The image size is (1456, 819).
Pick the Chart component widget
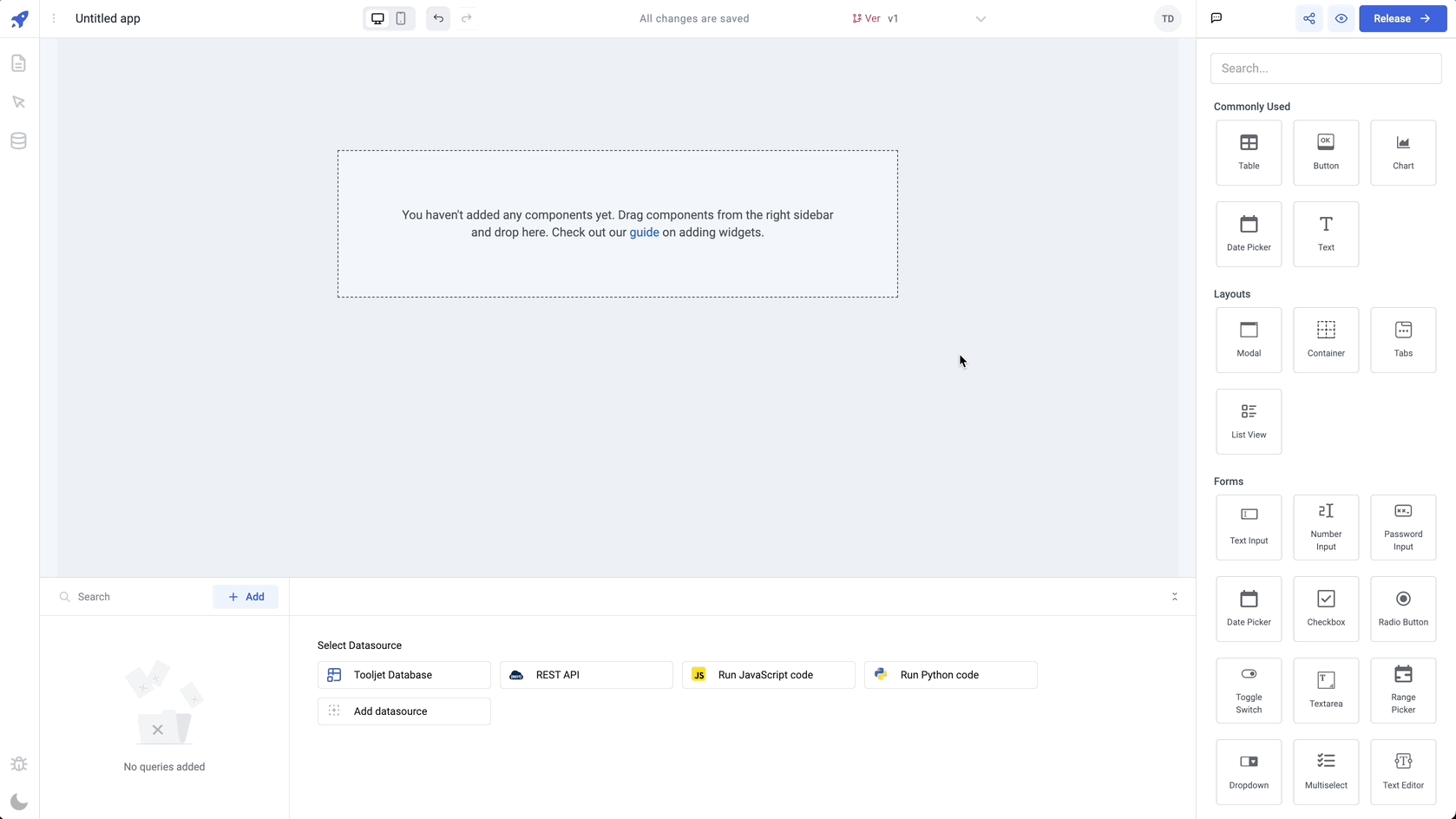(1403, 153)
